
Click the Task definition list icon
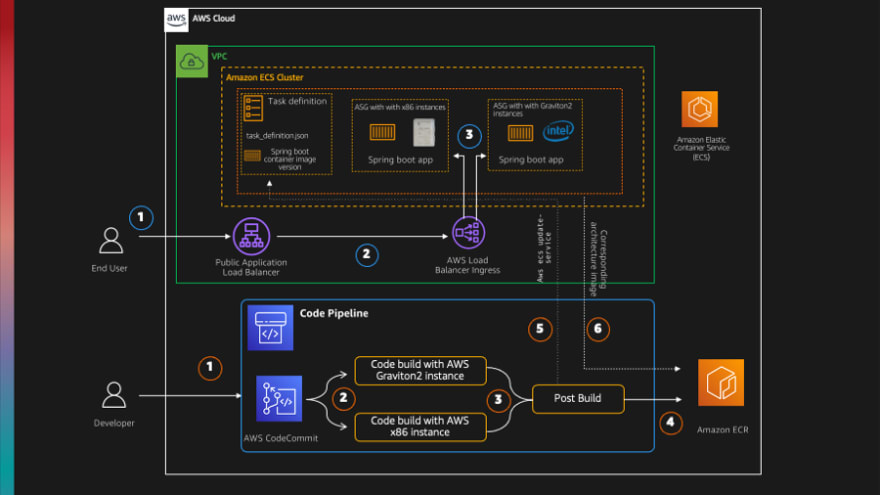[x=253, y=107]
